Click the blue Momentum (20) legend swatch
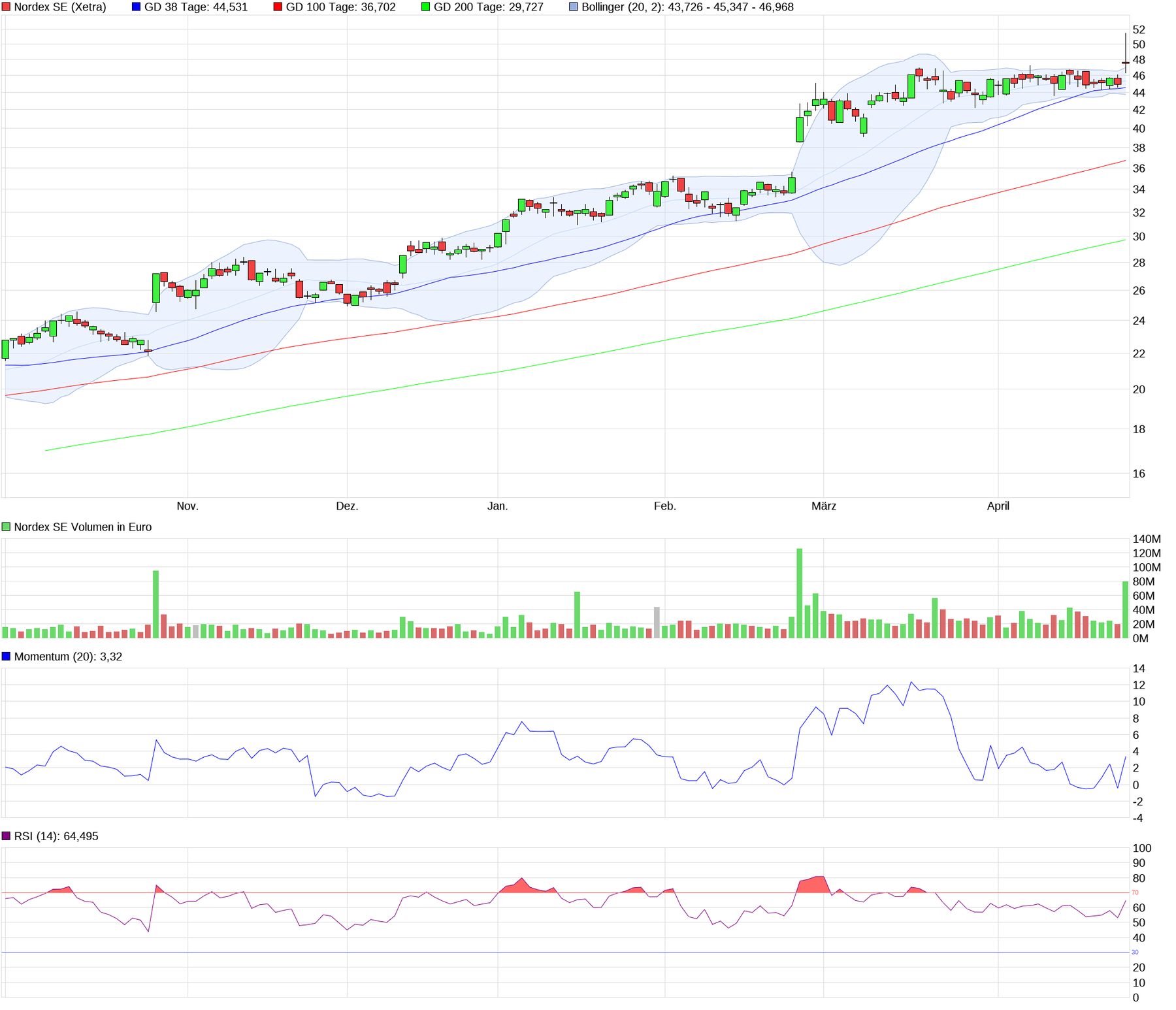The height and width of the screenshot is (1010, 1176). coord(7,657)
